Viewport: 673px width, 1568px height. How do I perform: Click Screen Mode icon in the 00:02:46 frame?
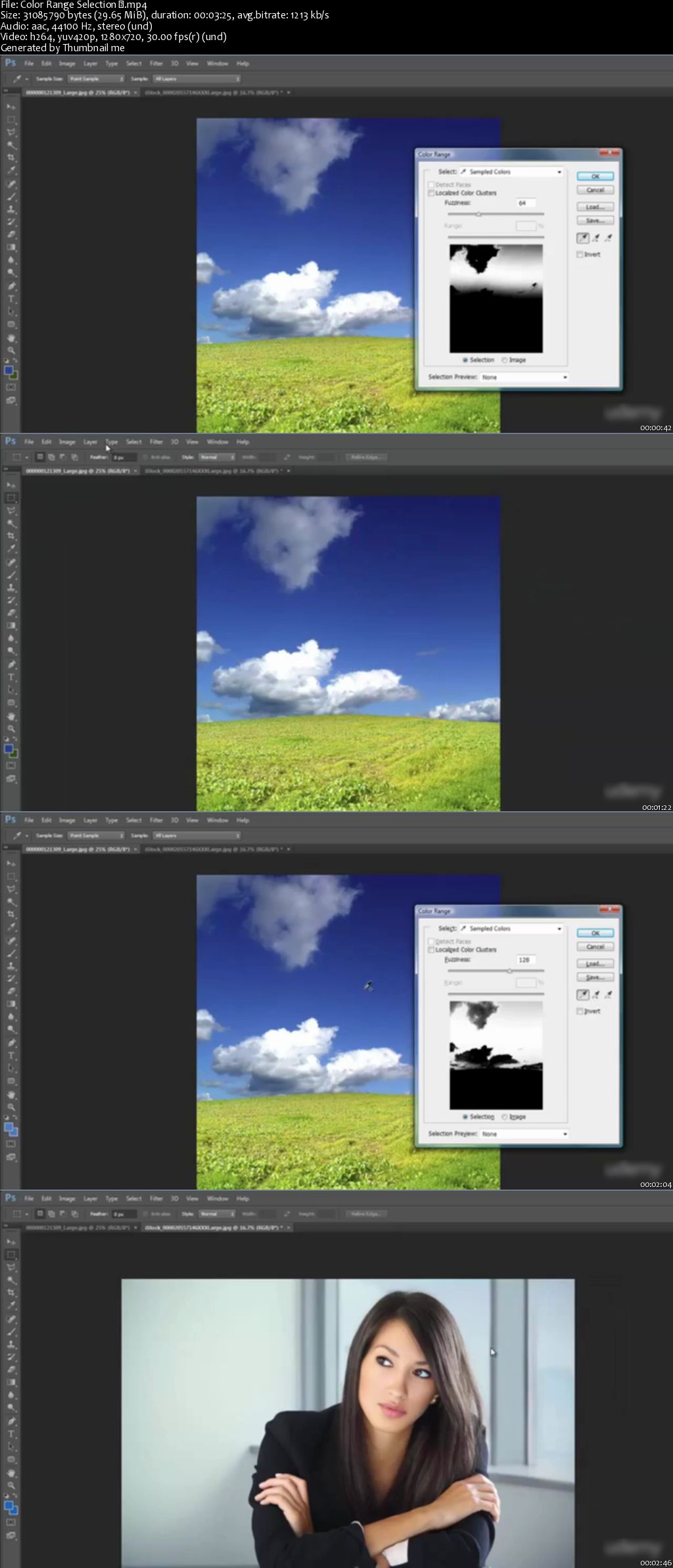pos(11,1536)
